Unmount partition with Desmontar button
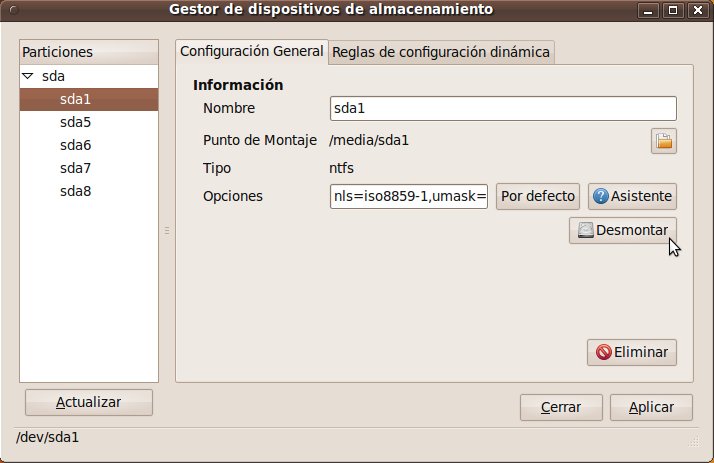Image resolution: width=714 pixels, height=463 pixels. (x=622, y=230)
